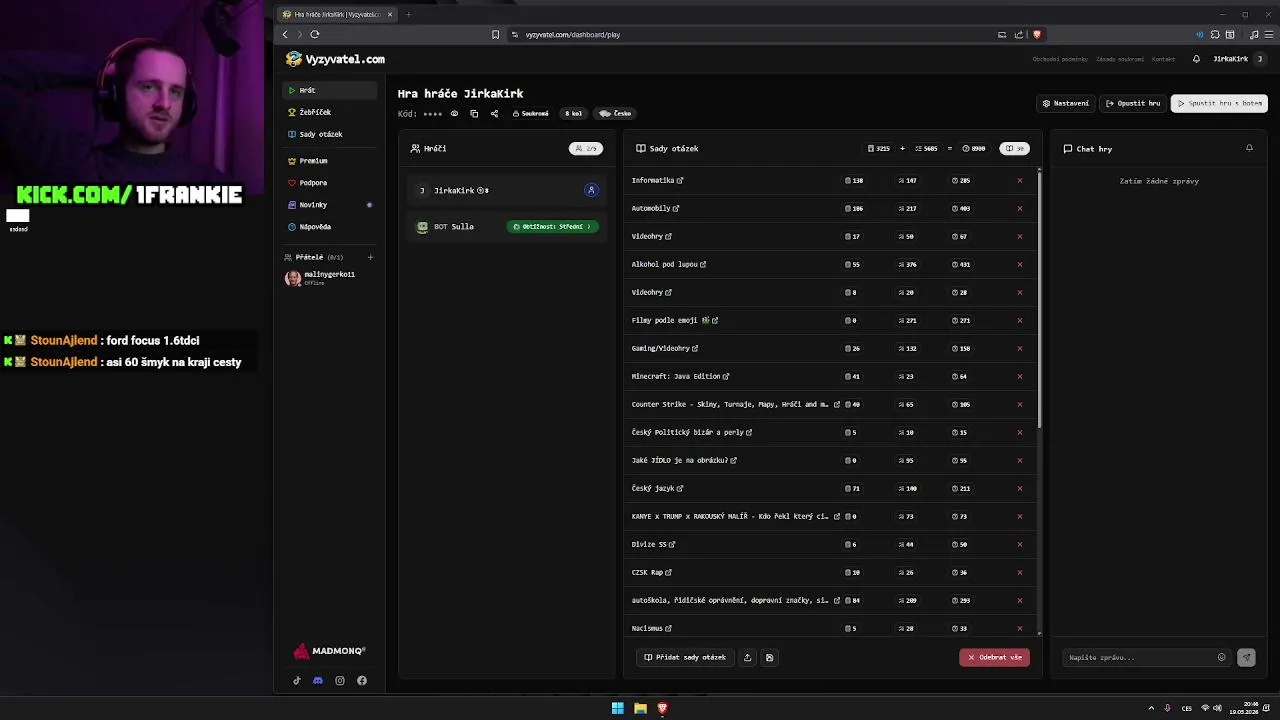
Task: Save question sets with disk icon
Action: [x=769, y=658]
